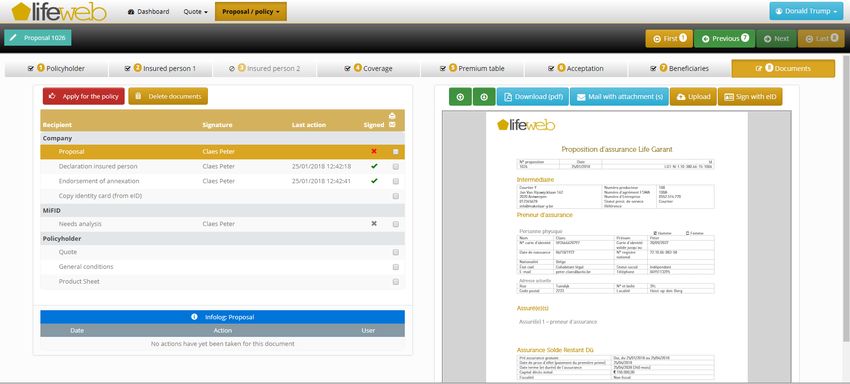Select the Needs analysis row
This screenshot has width=850, height=384.
click(x=222, y=224)
